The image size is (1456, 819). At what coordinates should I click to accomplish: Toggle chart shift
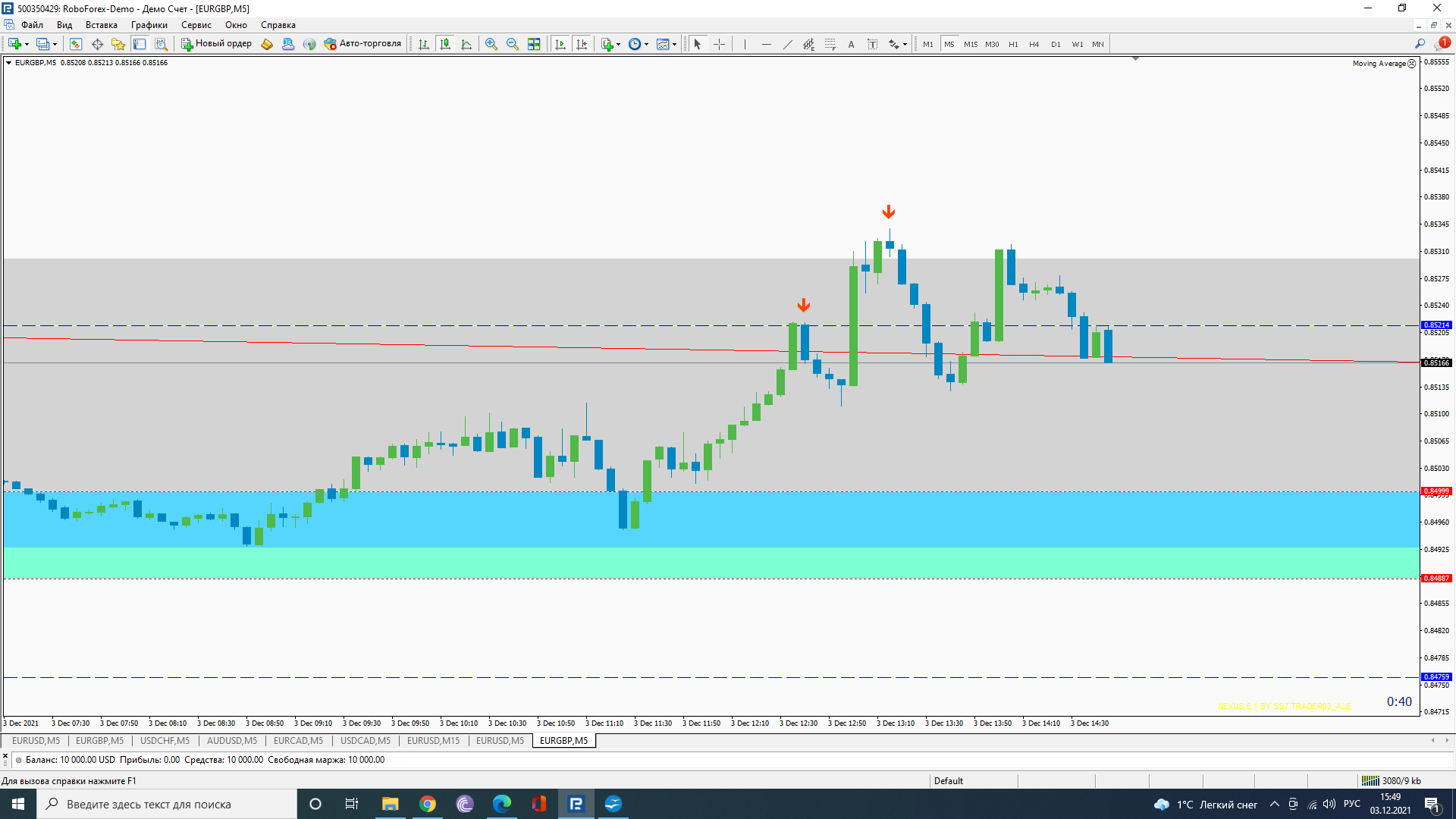click(x=582, y=44)
